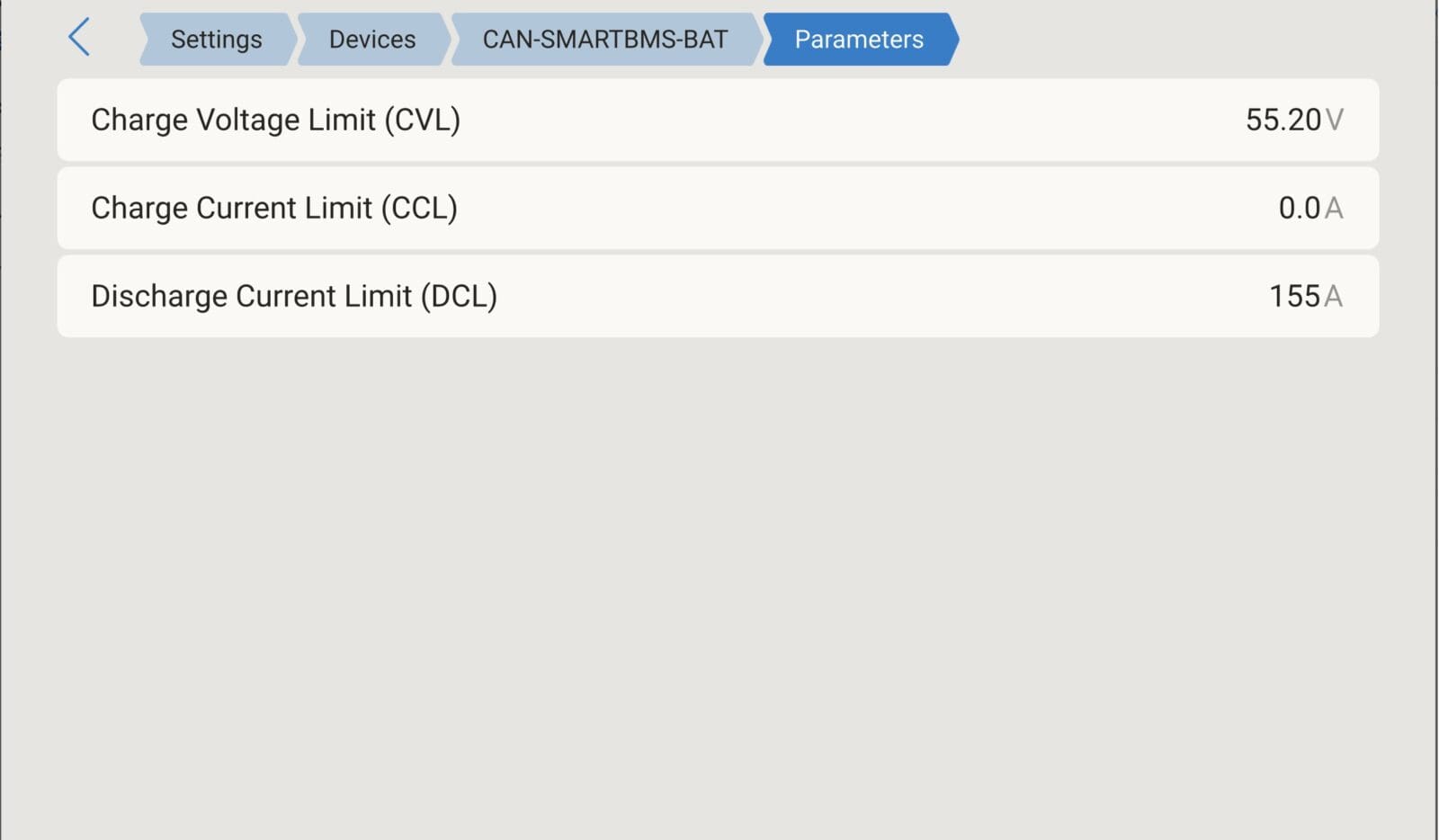Click the (CVL) abbreviation in the first row
This screenshot has width=1439, height=840.
click(422, 120)
